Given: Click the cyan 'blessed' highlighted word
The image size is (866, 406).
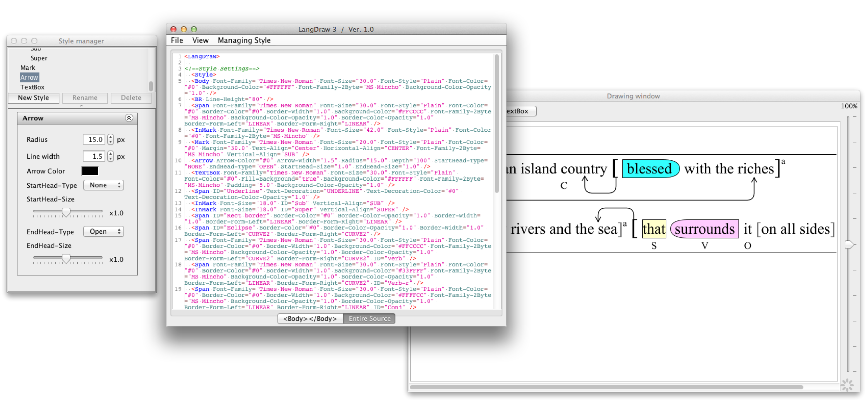Looking at the screenshot, I should 650,169.
